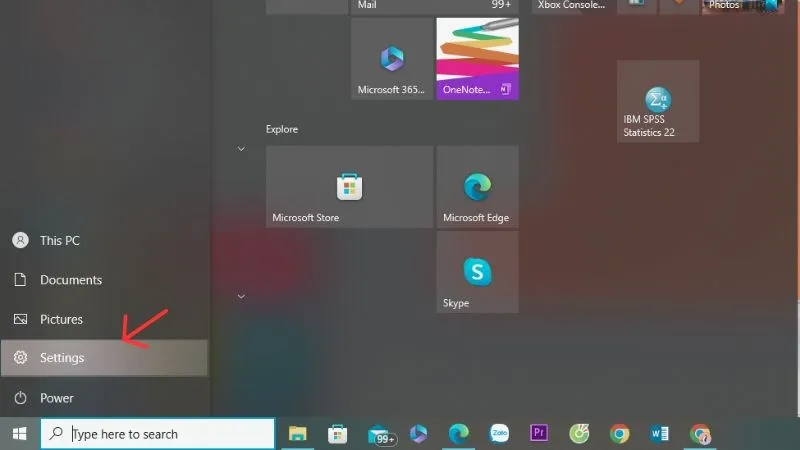
Task: Click the Windows Start button
Action: (x=19, y=434)
